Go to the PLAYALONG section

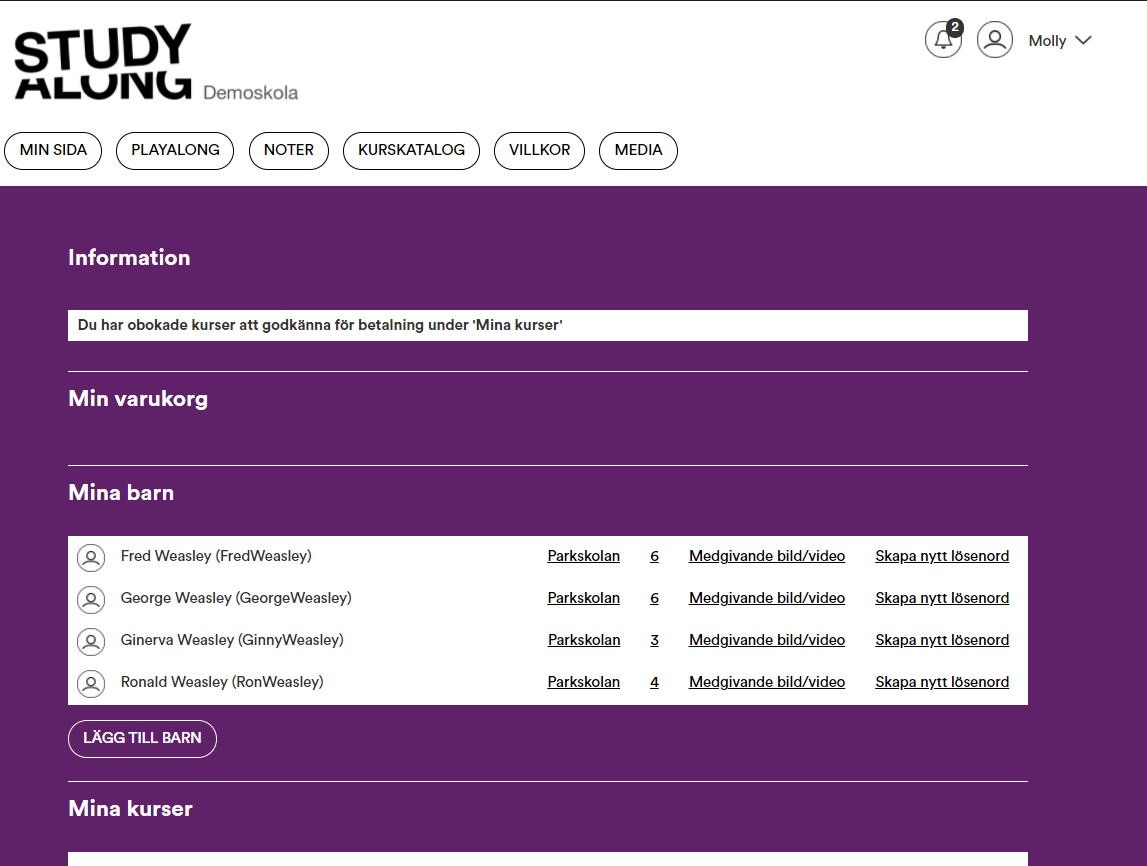pos(175,151)
